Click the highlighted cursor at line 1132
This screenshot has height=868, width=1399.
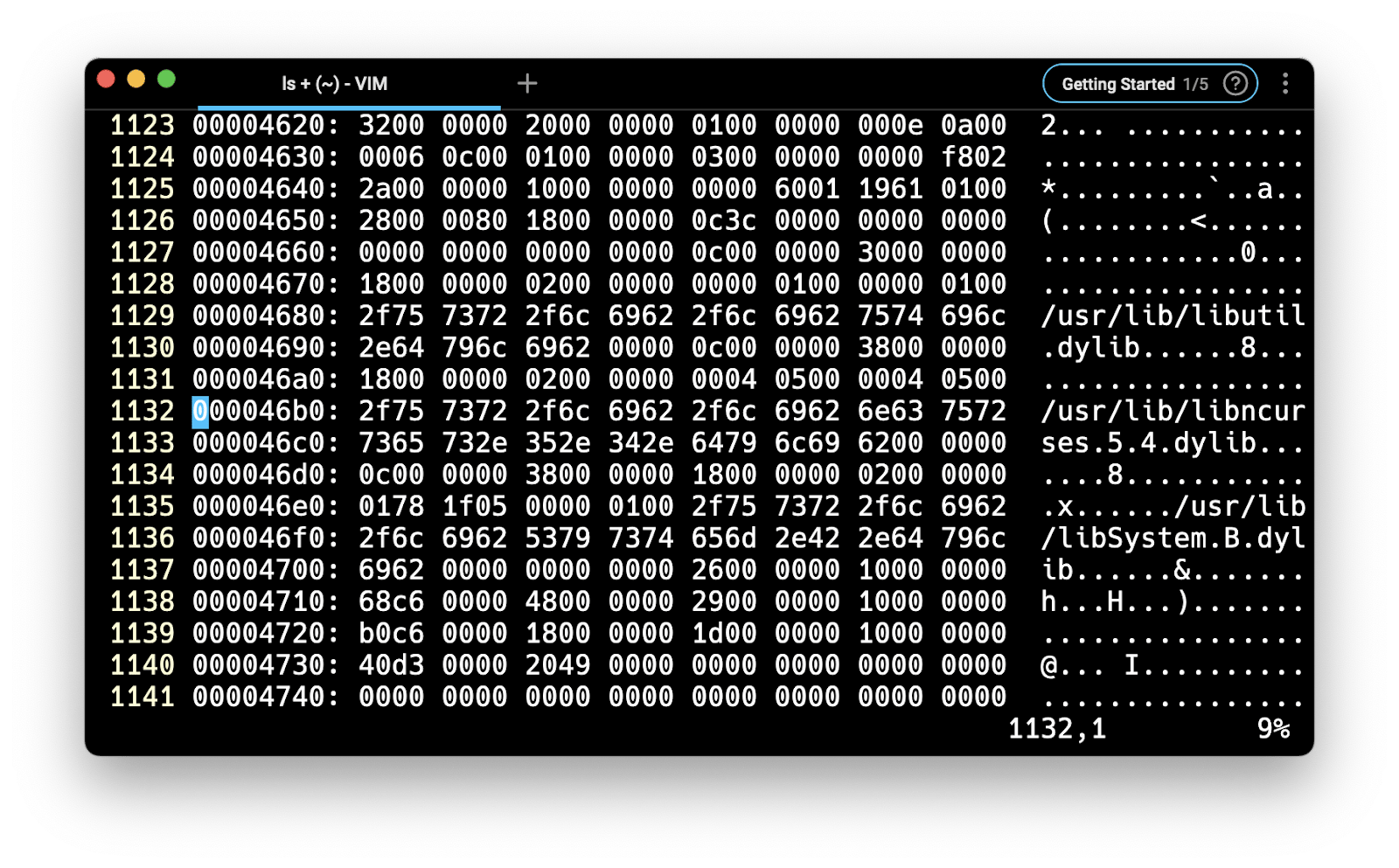coord(200,412)
